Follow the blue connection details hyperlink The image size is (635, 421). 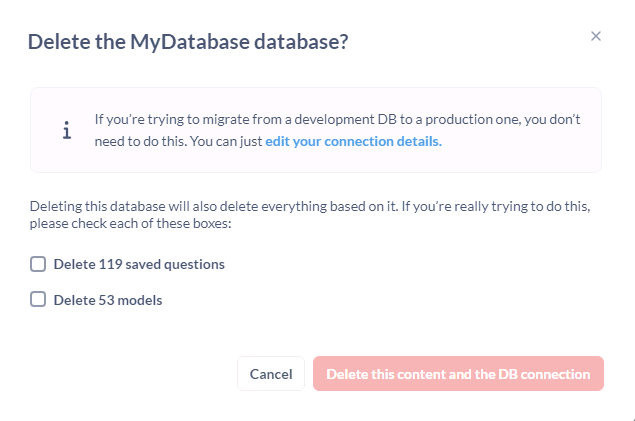pyautogui.click(x=353, y=141)
